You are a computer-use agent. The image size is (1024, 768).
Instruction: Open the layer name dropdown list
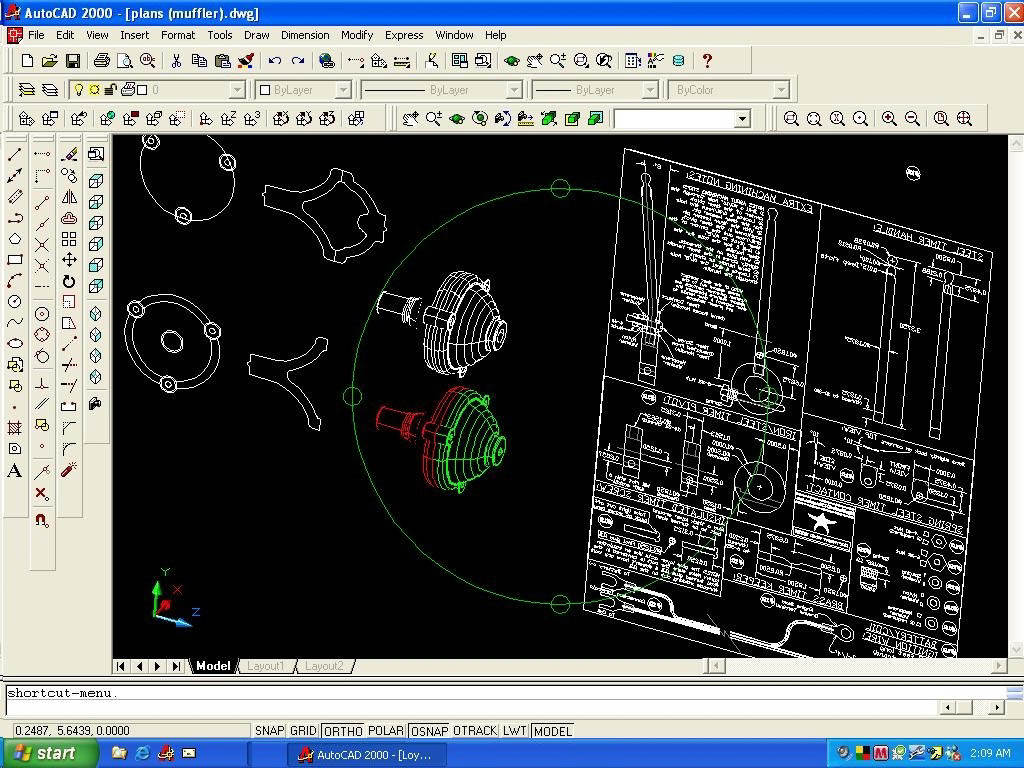point(236,89)
